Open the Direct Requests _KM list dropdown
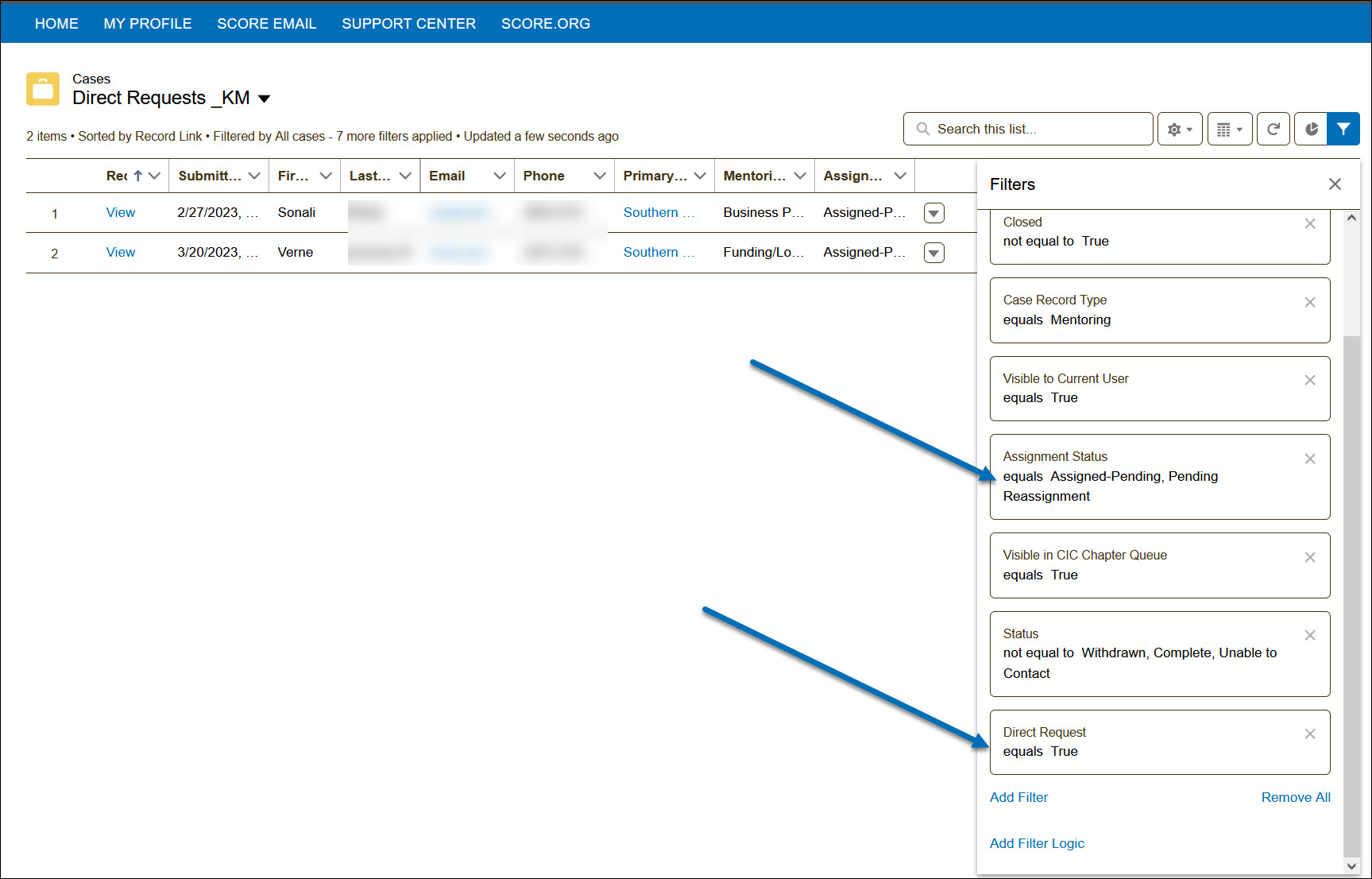Image resolution: width=1372 pixels, height=879 pixels. coord(265,99)
